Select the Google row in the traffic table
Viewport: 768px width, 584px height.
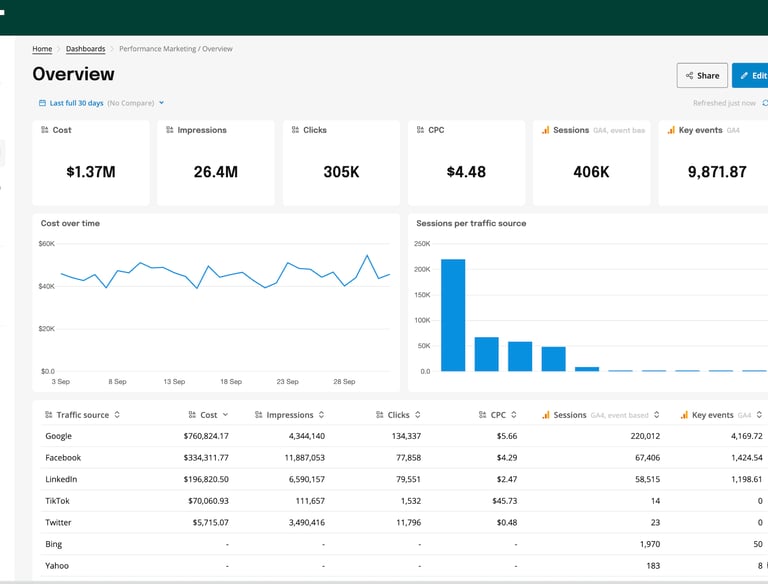[59, 436]
